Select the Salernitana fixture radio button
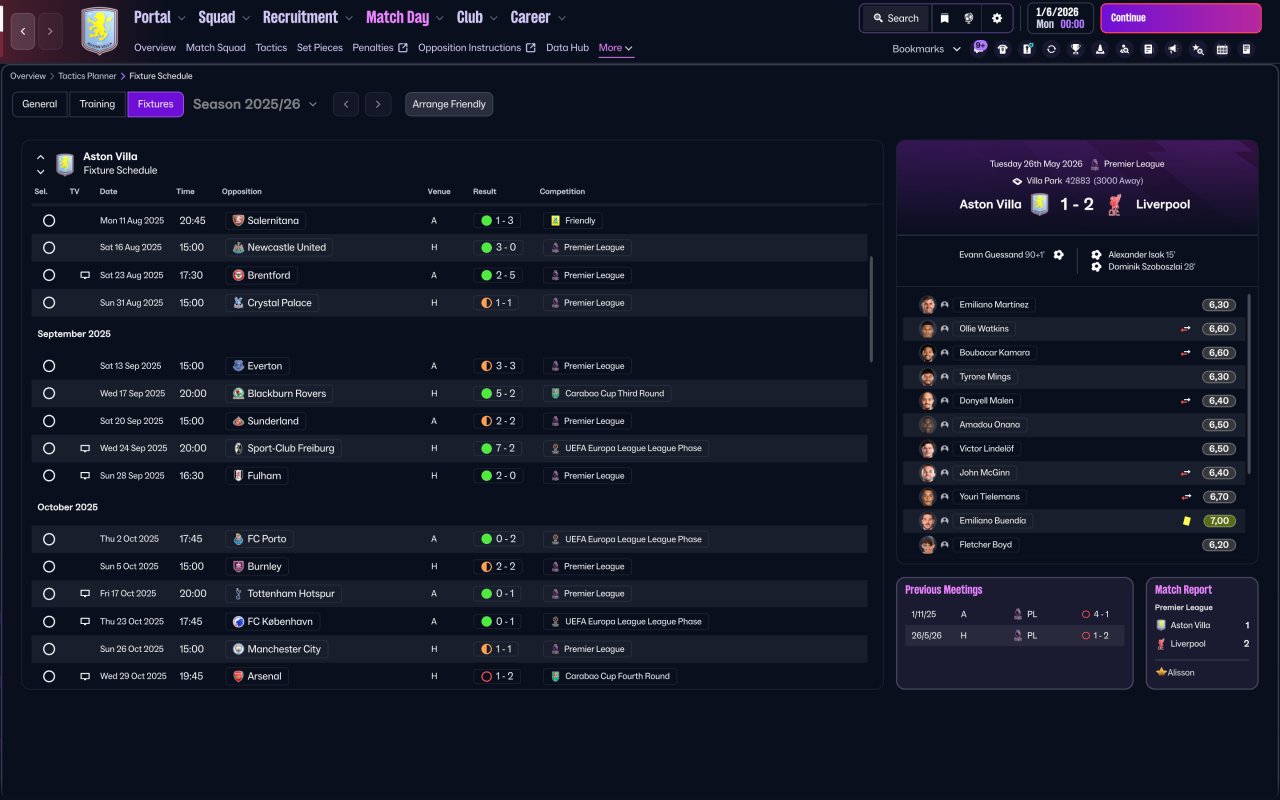Screen dimensions: 1280x800 [x=49, y=220]
